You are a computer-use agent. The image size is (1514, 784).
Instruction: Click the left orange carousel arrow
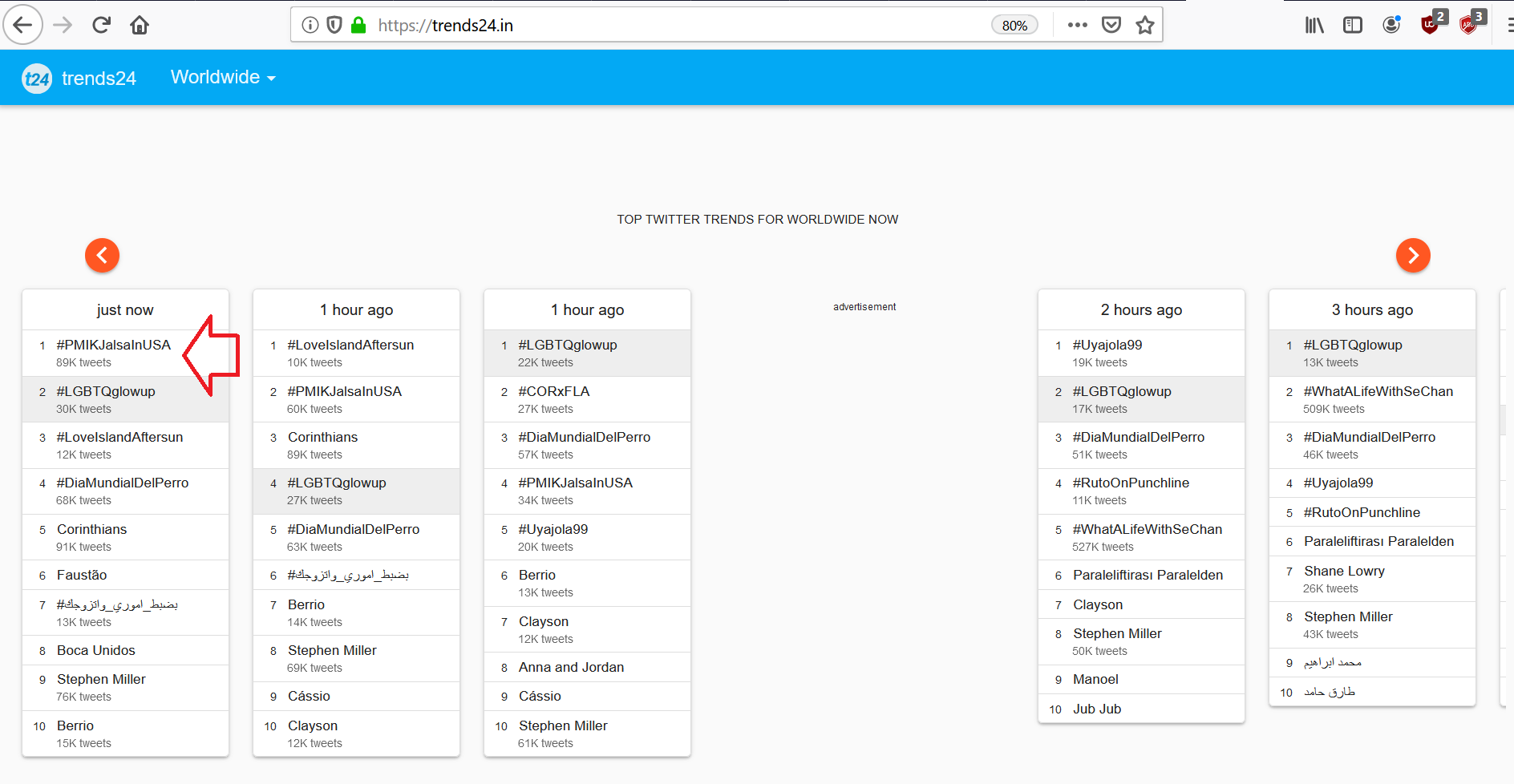[103, 256]
